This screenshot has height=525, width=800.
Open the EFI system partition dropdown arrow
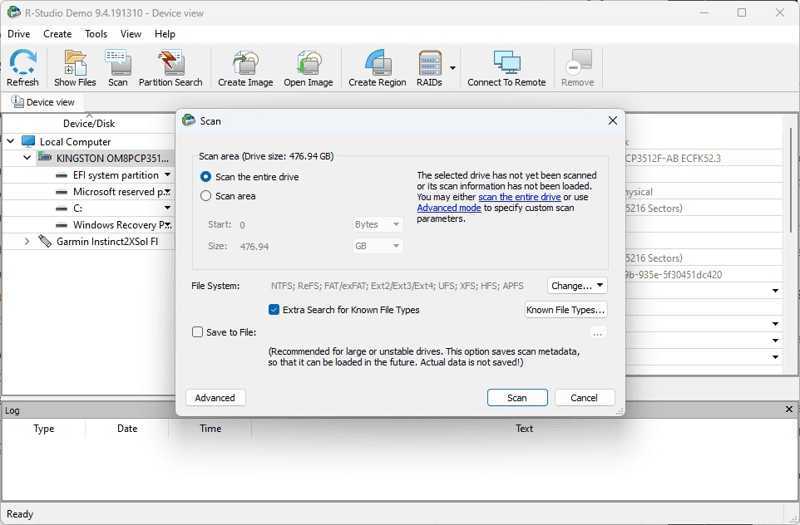(x=167, y=175)
